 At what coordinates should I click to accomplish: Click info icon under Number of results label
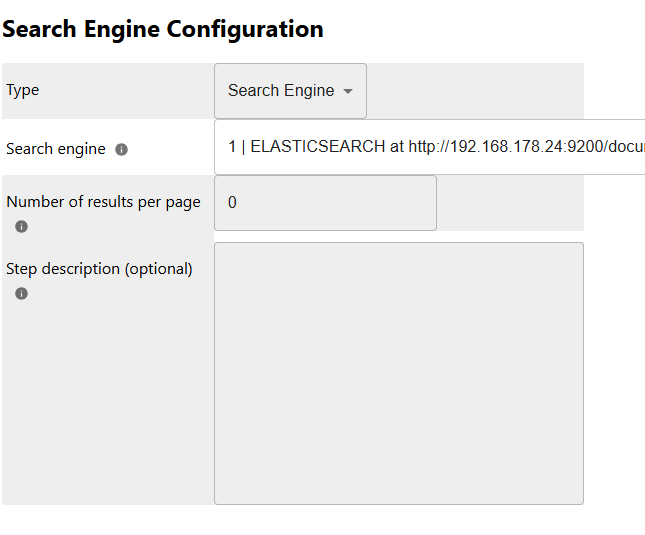[x=21, y=227]
